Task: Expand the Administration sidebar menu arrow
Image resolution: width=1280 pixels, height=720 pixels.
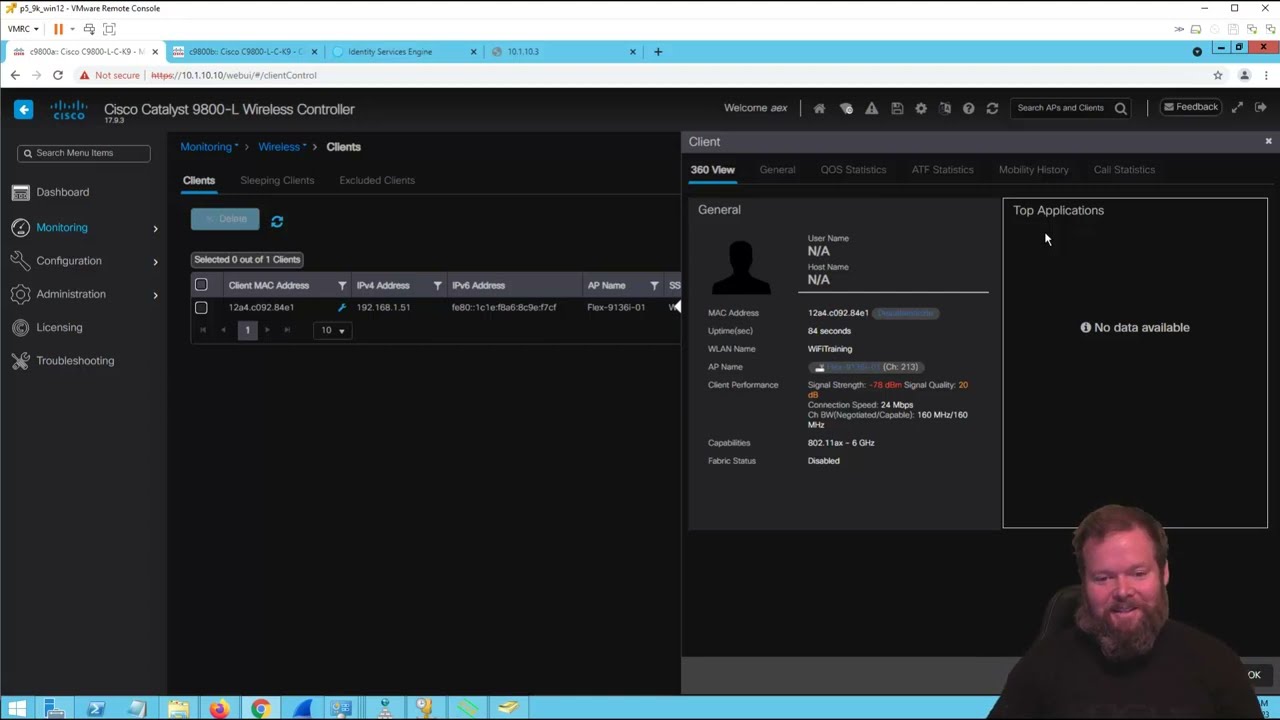Action: tap(155, 295)
